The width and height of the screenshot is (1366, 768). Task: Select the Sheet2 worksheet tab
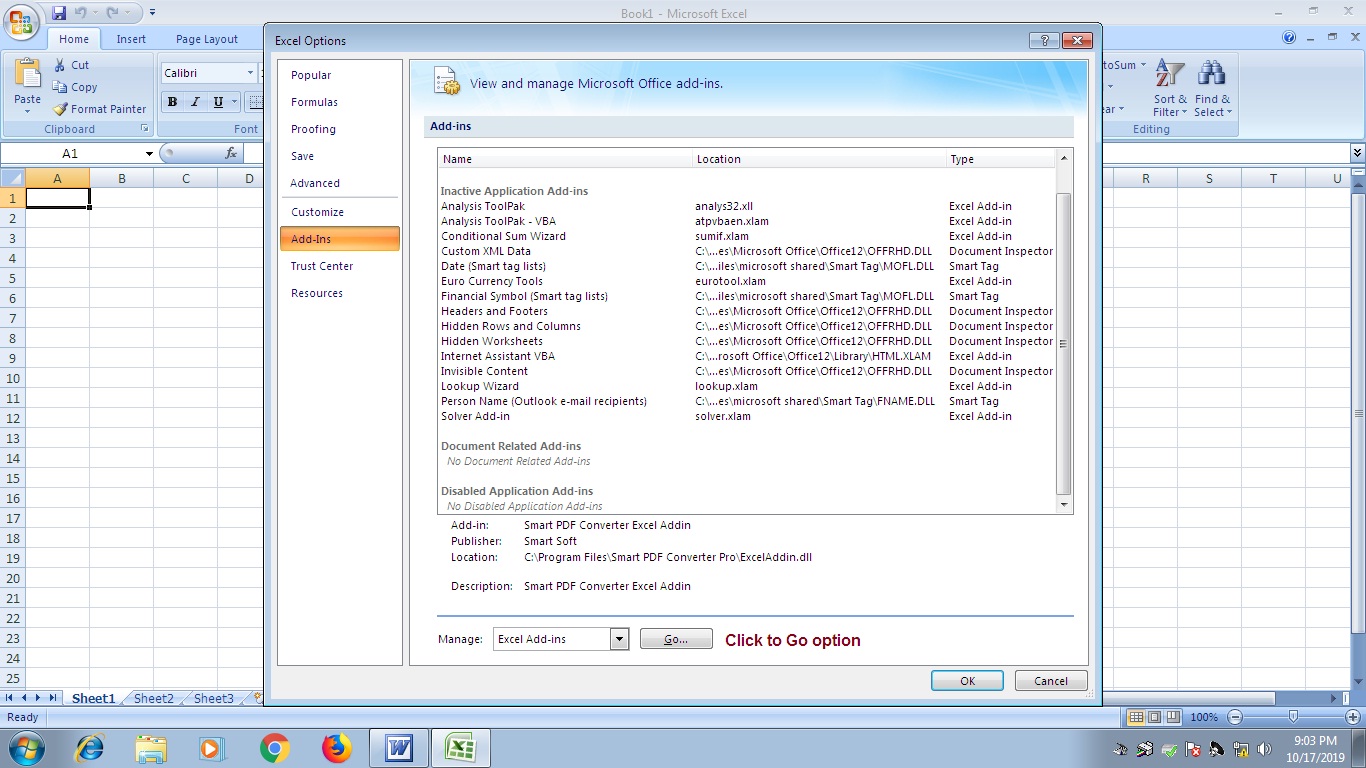point(154,699)
